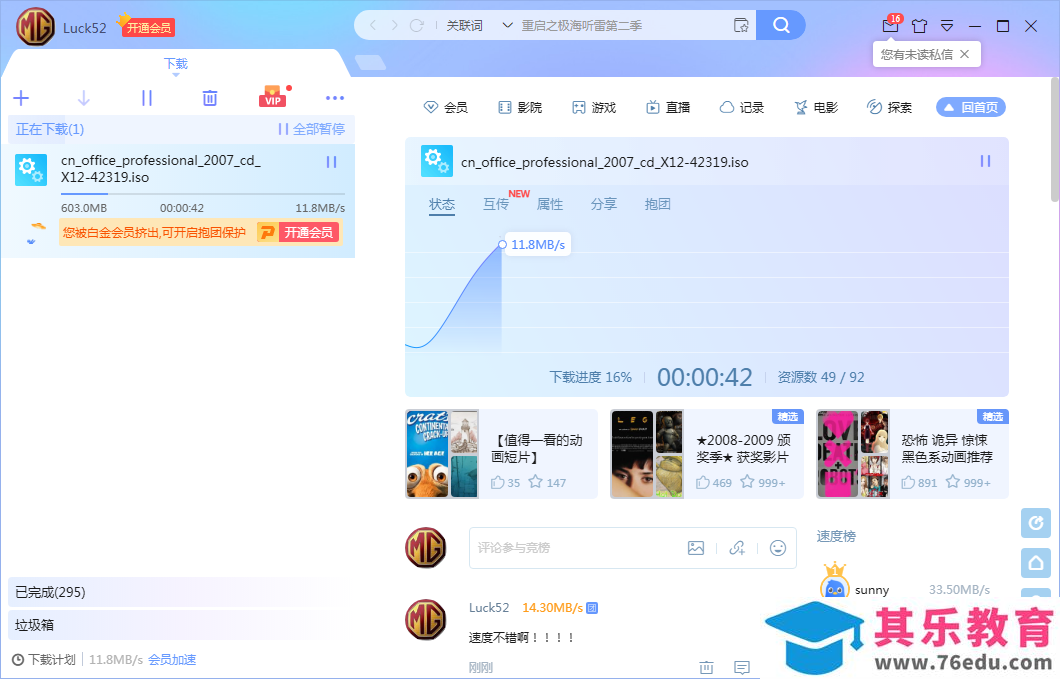The width and height of the screenshot is (1060, 679).
Task: Click the insert image icon in comment box
Action: (696, 548)
